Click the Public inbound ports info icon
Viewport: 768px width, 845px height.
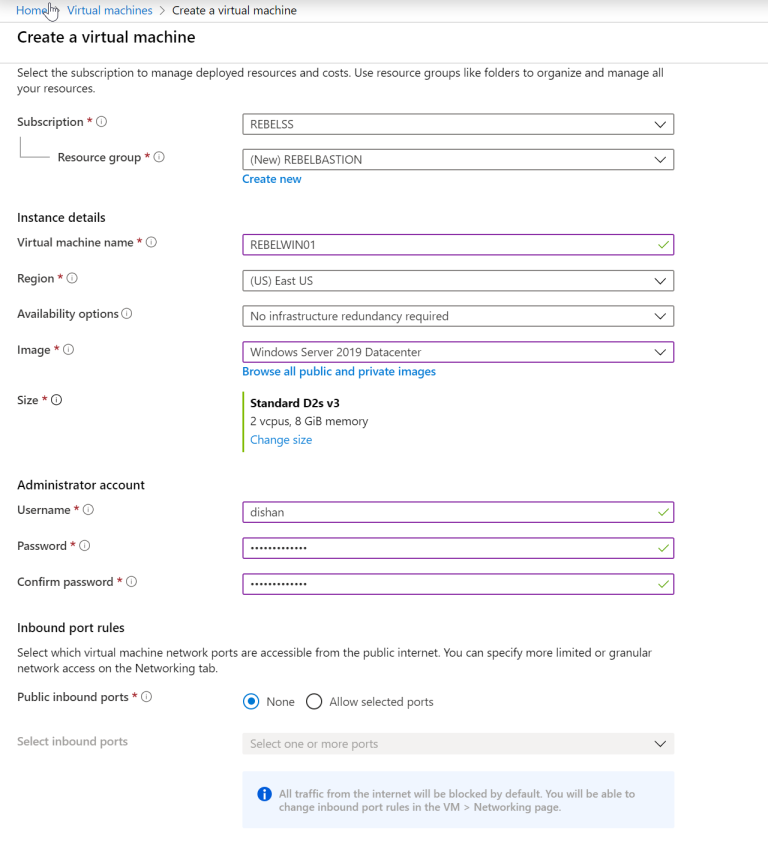tap(147, 697)
